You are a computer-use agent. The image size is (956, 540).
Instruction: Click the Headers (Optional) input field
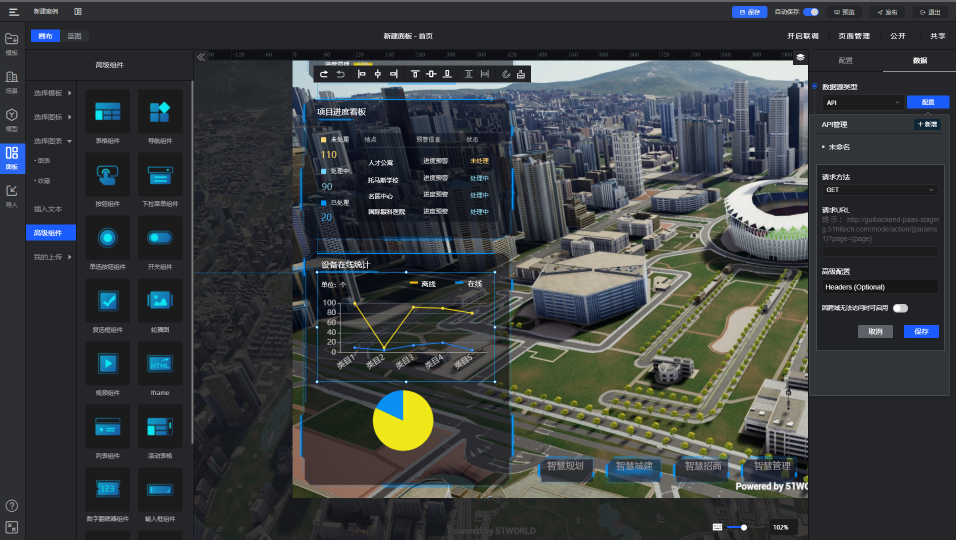point(880,287)
